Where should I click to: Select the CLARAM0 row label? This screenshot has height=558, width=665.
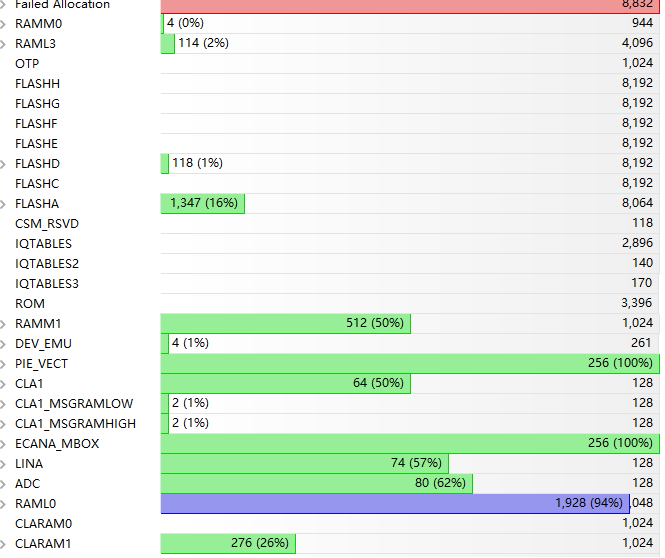coord(43,523)
